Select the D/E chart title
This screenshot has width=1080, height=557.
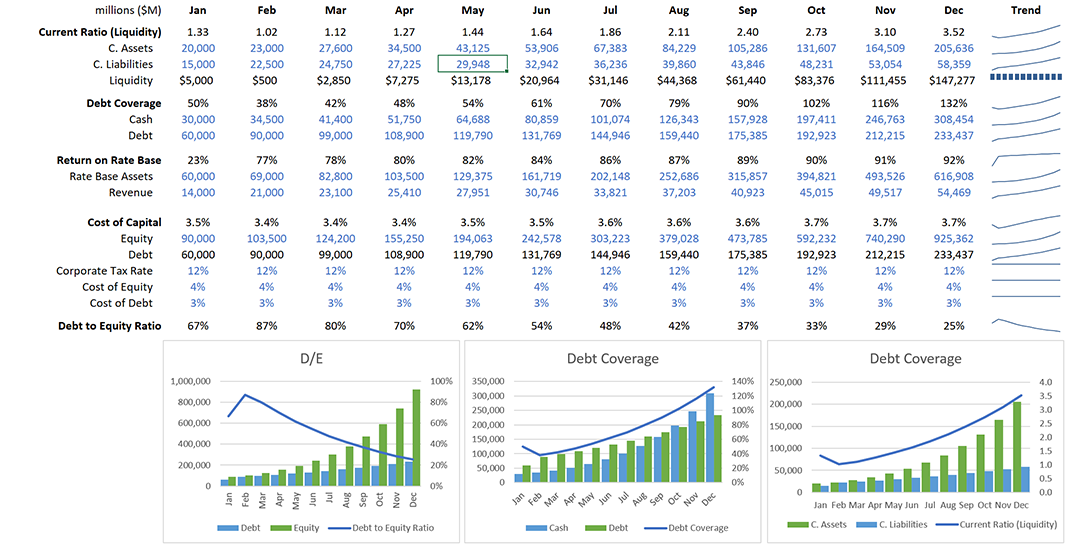point(311,359)
